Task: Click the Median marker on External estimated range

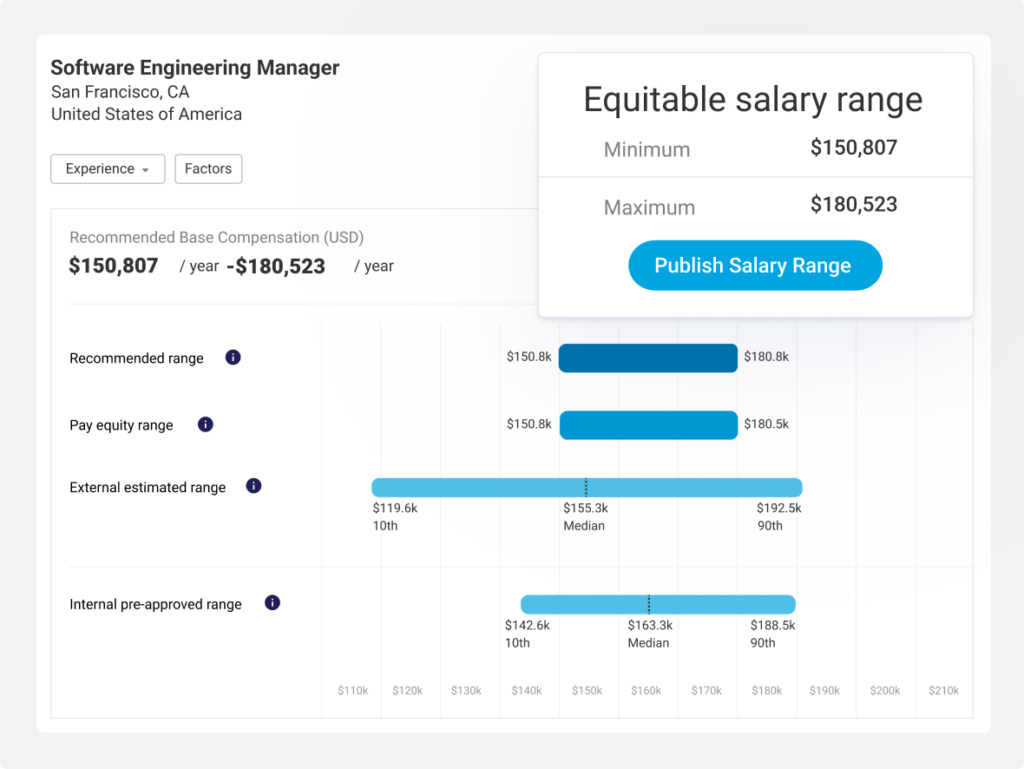Action: point(586,487)
